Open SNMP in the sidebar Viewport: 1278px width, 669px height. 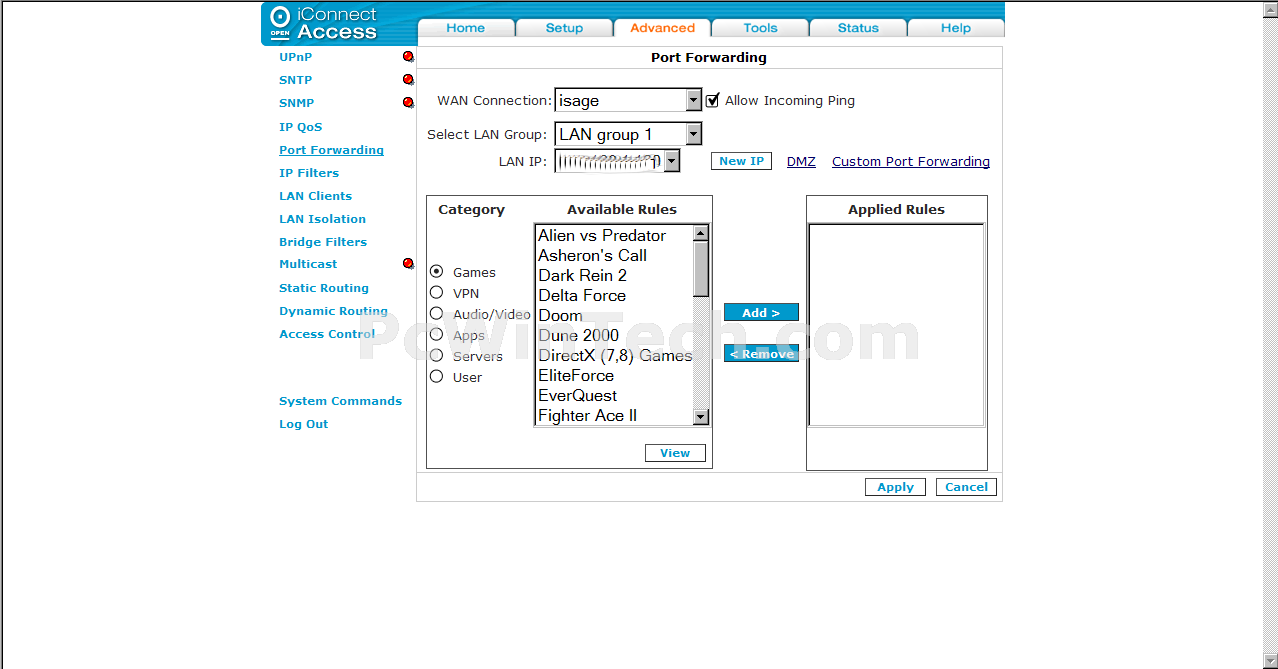coord(296,103)
